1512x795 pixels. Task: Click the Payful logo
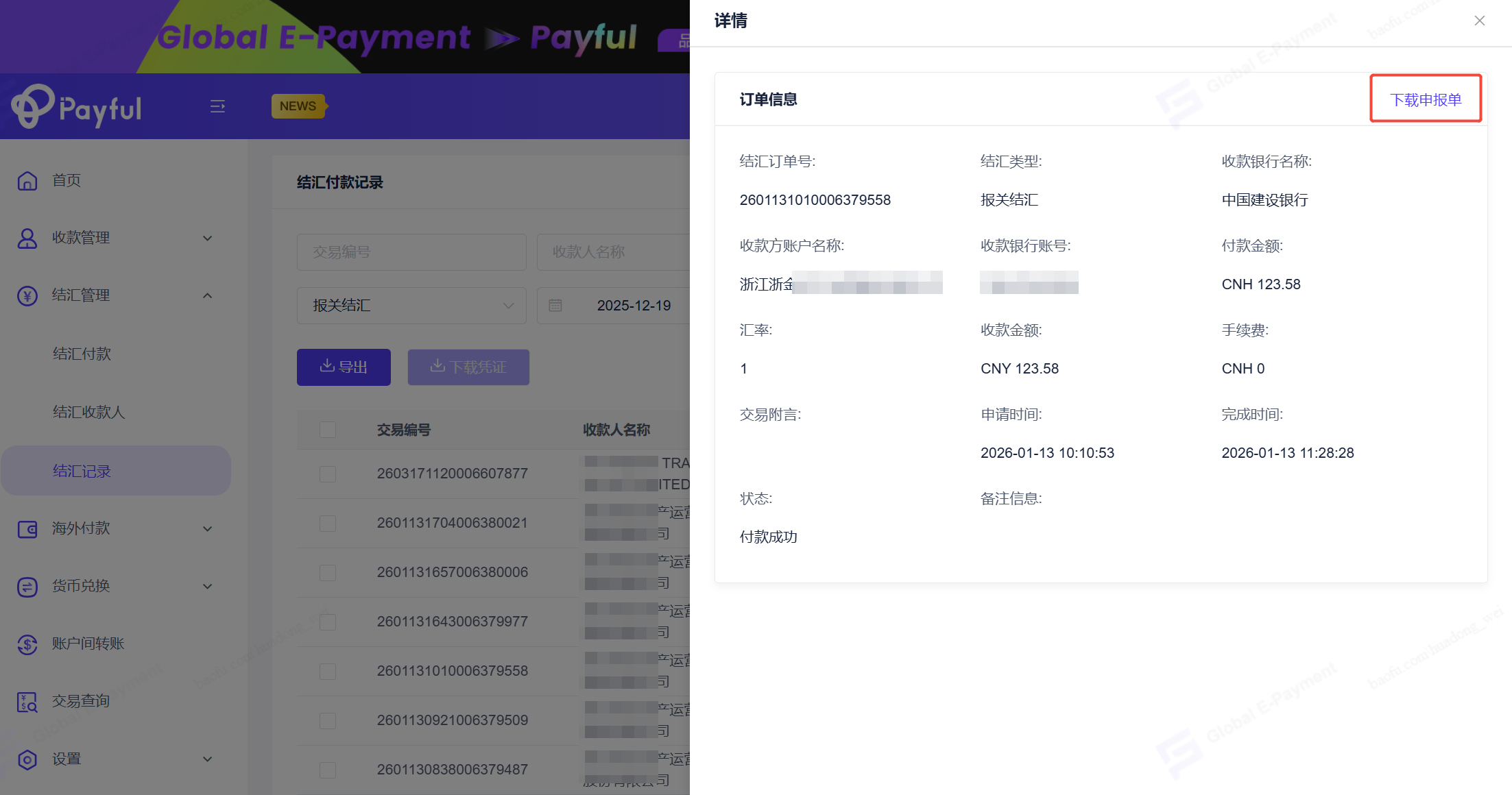click(x=77, y=107)
